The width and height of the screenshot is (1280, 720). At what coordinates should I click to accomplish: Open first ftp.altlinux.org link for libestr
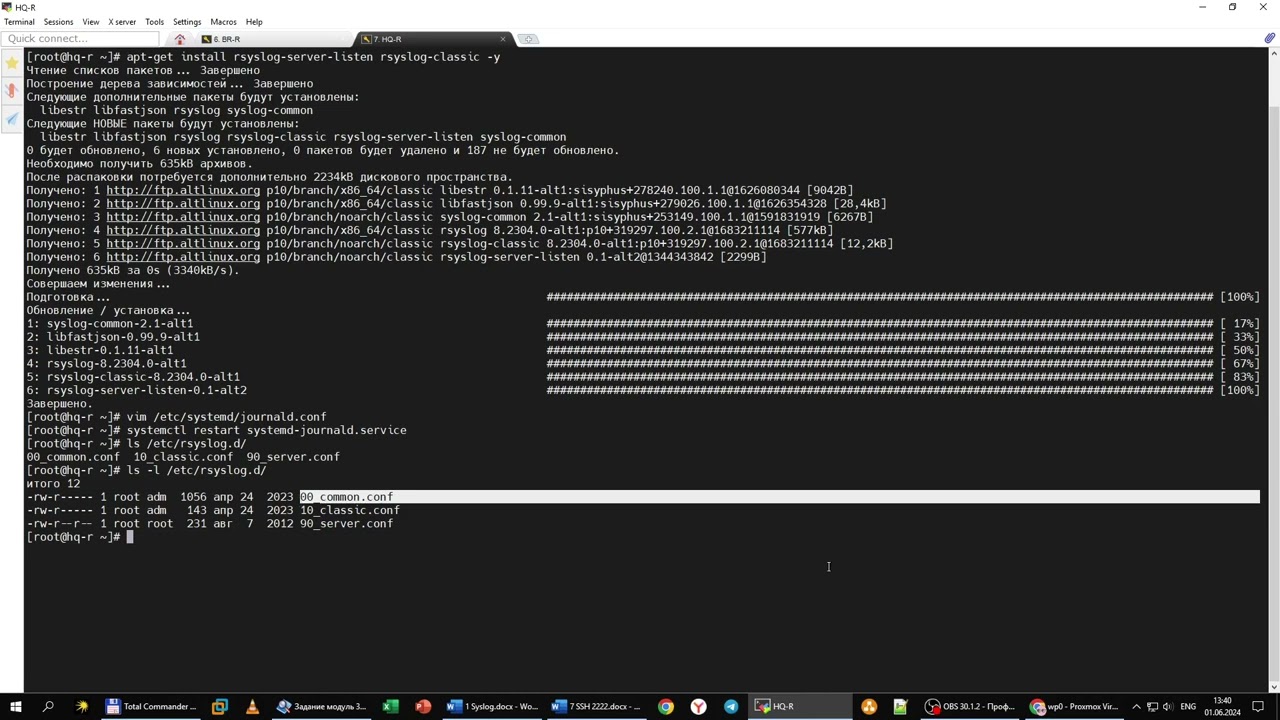183,190
